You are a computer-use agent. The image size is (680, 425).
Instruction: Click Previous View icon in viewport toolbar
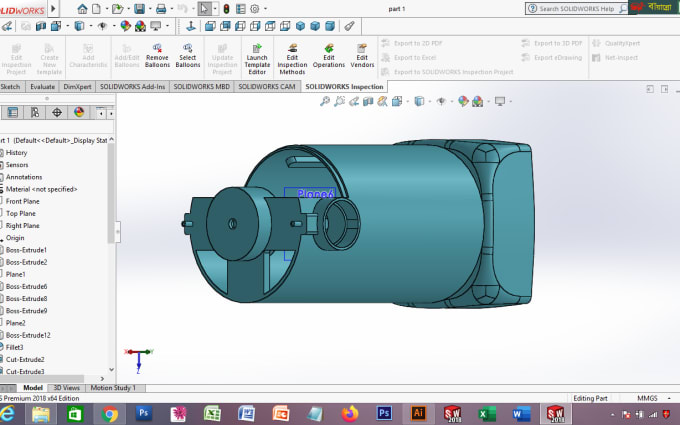354,101
